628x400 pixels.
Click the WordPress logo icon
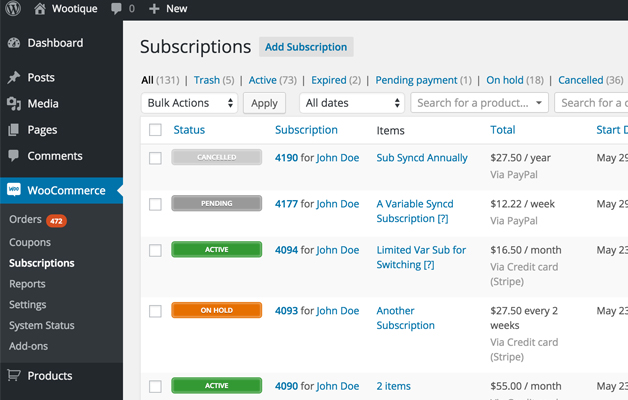coord(13,8)
